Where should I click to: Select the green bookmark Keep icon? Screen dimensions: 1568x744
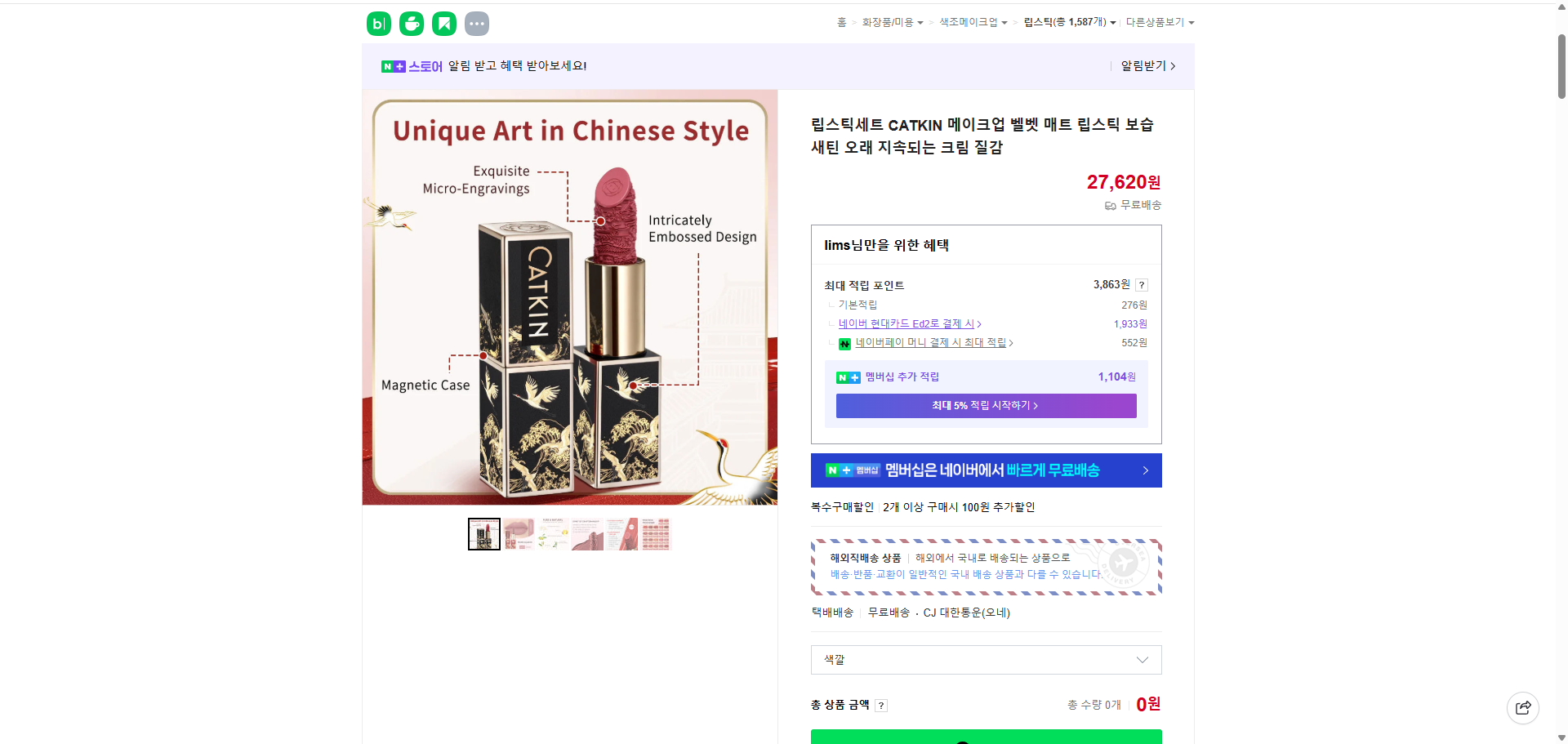coord(443,23)
